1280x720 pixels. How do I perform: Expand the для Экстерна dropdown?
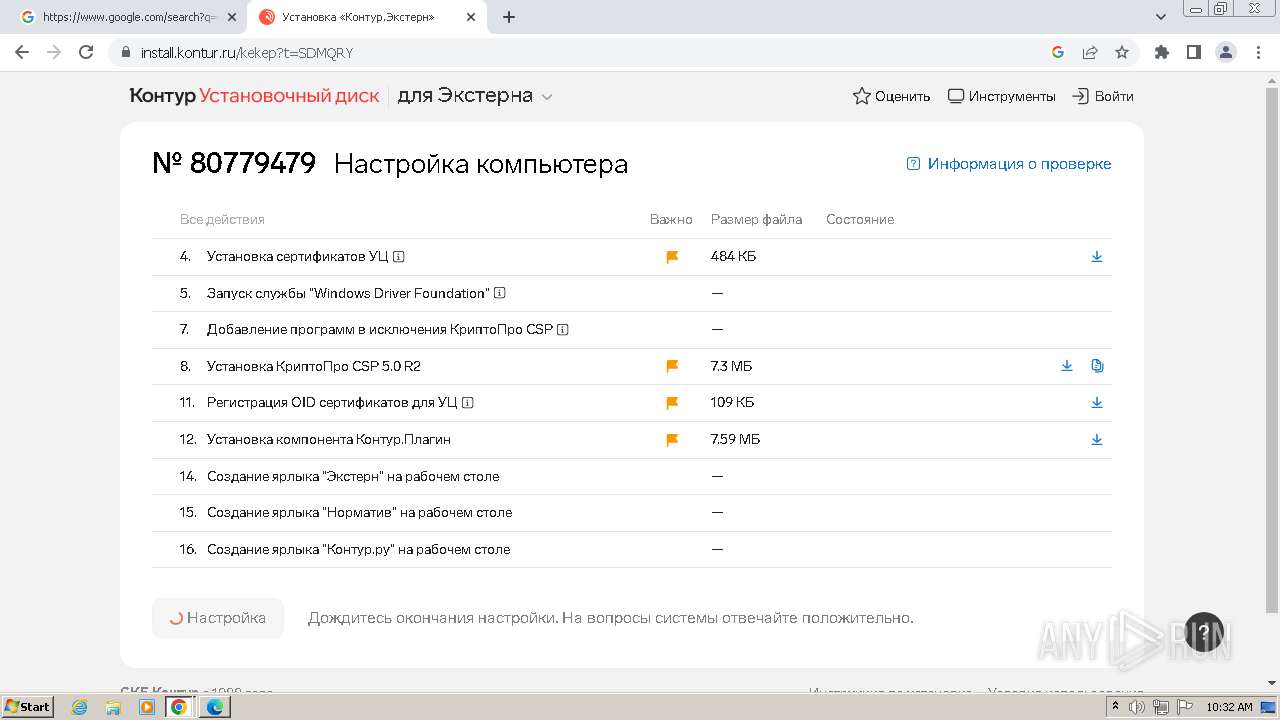(475, 96)
